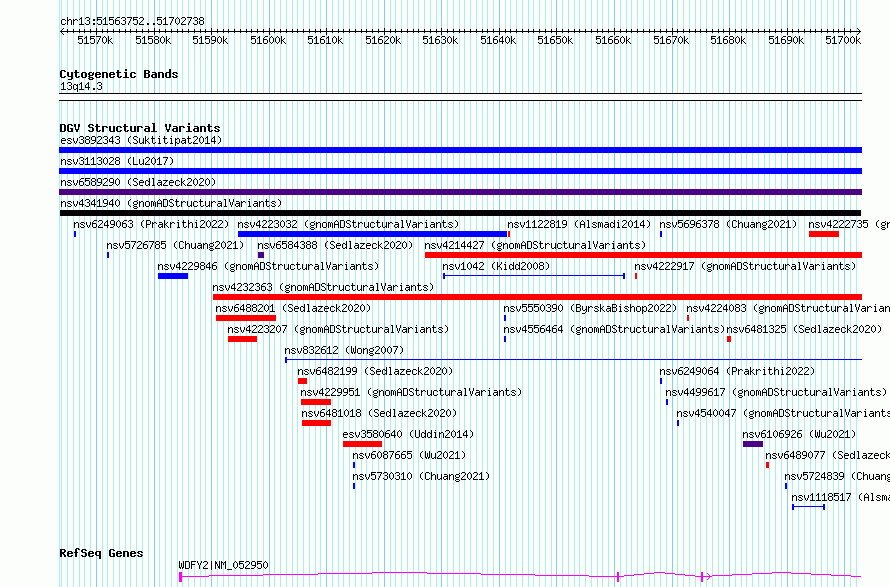Open the WDFY2|NM_052950 gene label

[x=223, y=565]
